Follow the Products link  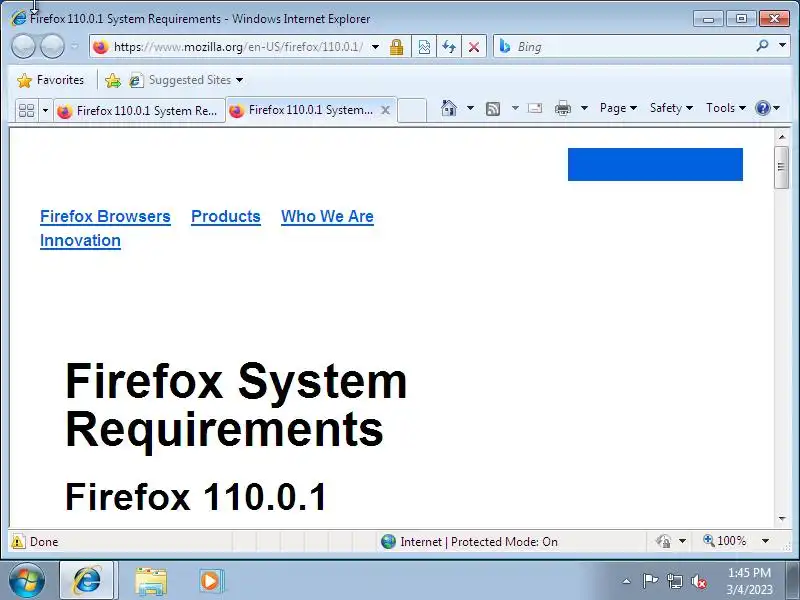(x=226, y=216)
